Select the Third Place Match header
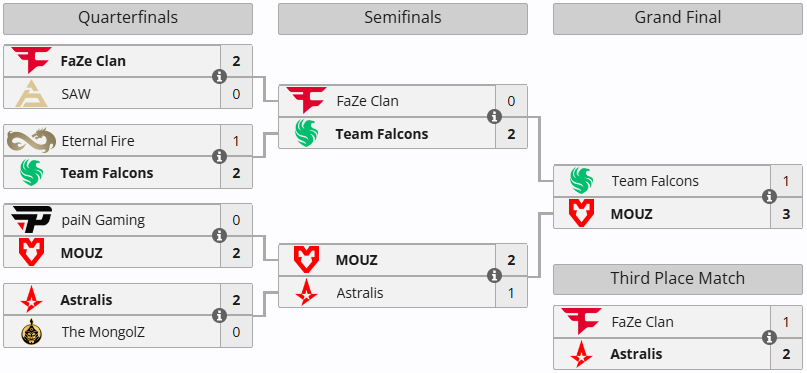Image resolution: width=807 pixels, height=373 pixels. click(678, 279)
